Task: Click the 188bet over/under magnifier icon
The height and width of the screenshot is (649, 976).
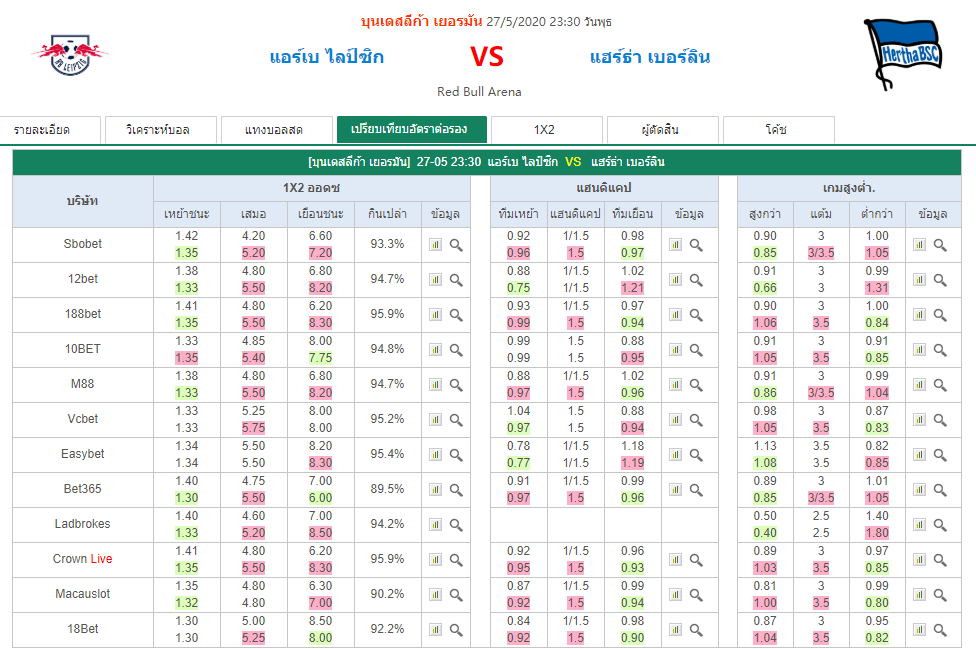Action: pos(940,315)
